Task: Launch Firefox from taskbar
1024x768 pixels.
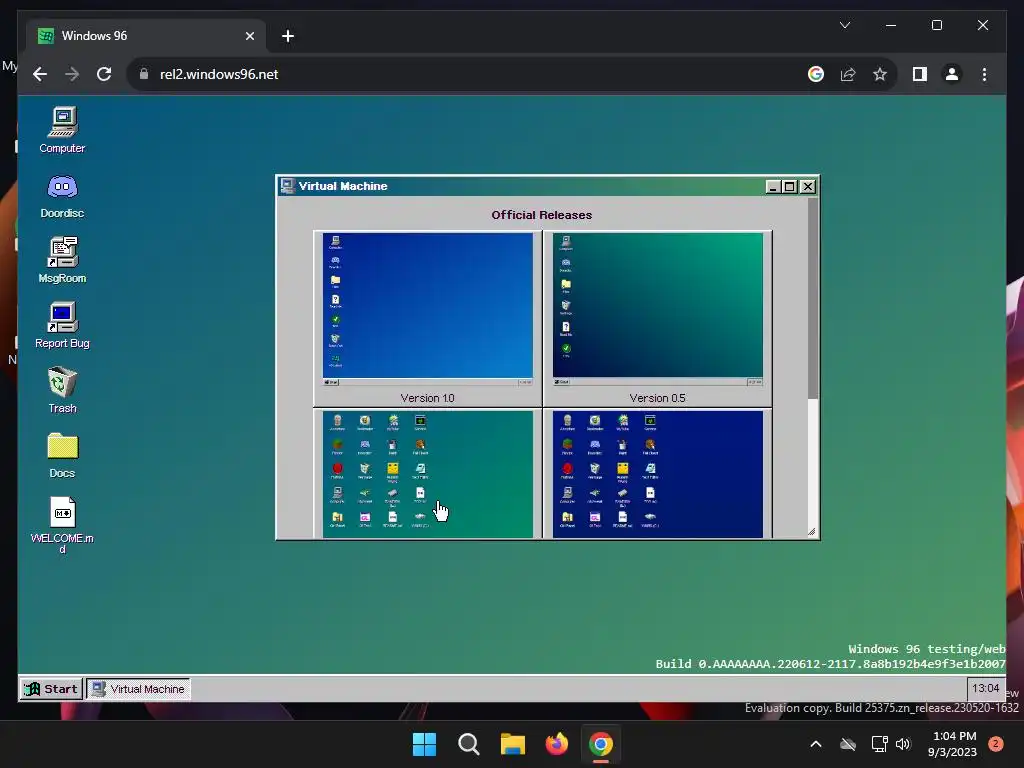Action: click(556, 744)
